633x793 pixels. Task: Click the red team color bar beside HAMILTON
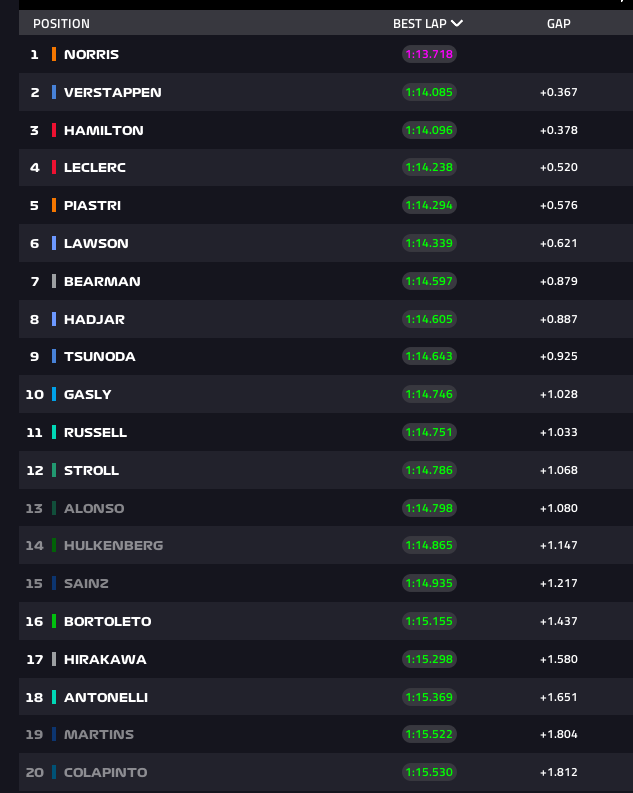(x=54, y=130)
